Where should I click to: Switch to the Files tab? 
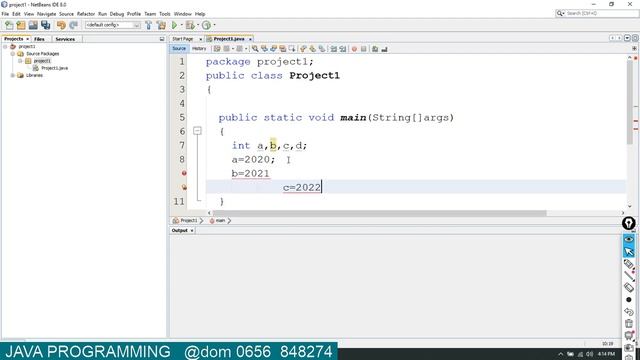coord(39,39)
